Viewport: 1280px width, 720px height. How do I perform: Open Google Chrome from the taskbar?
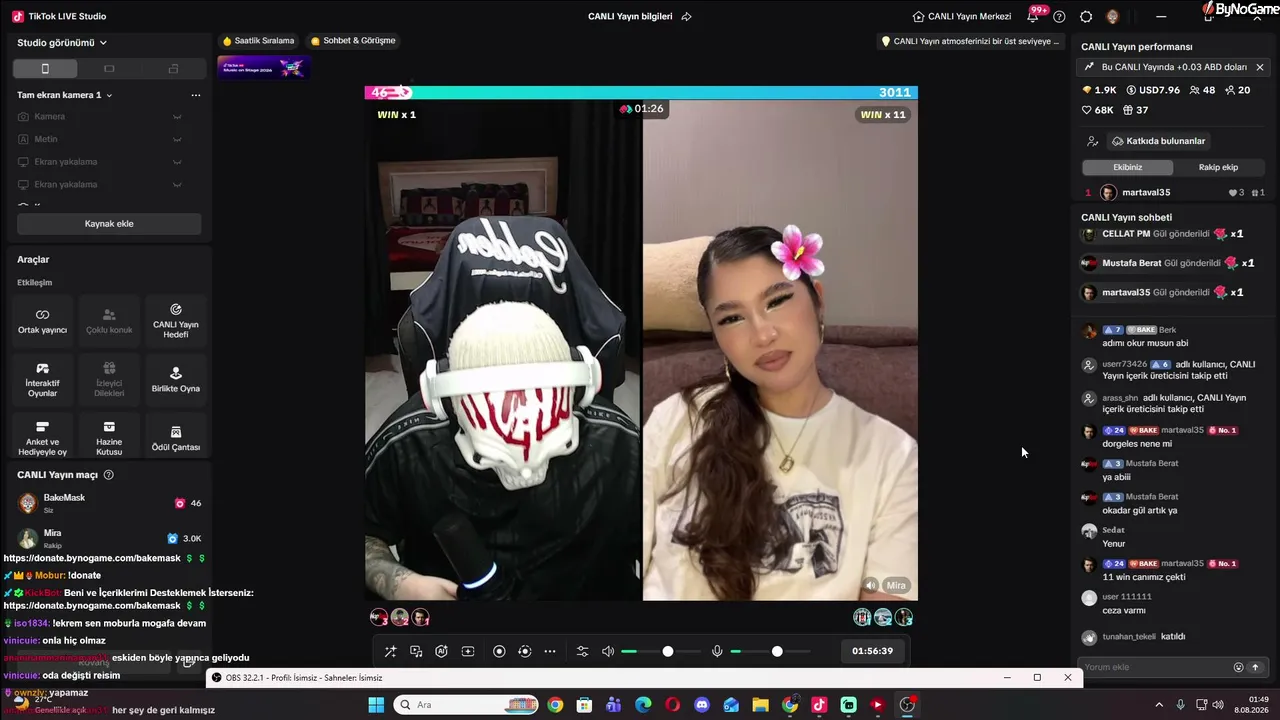(555, 705)
